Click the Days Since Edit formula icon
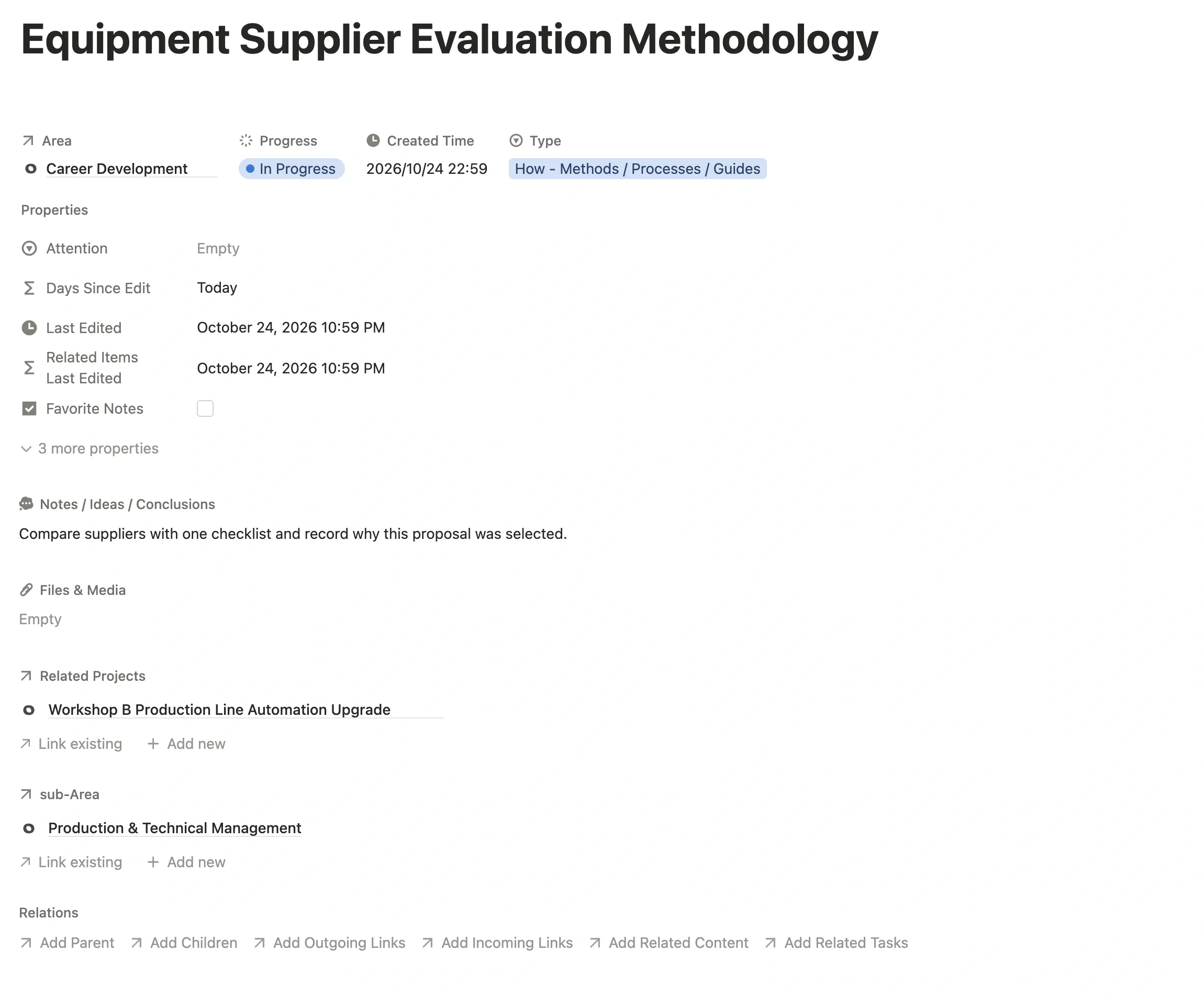The height and width of the screenshot is (995, 1204). coord(29,288)
